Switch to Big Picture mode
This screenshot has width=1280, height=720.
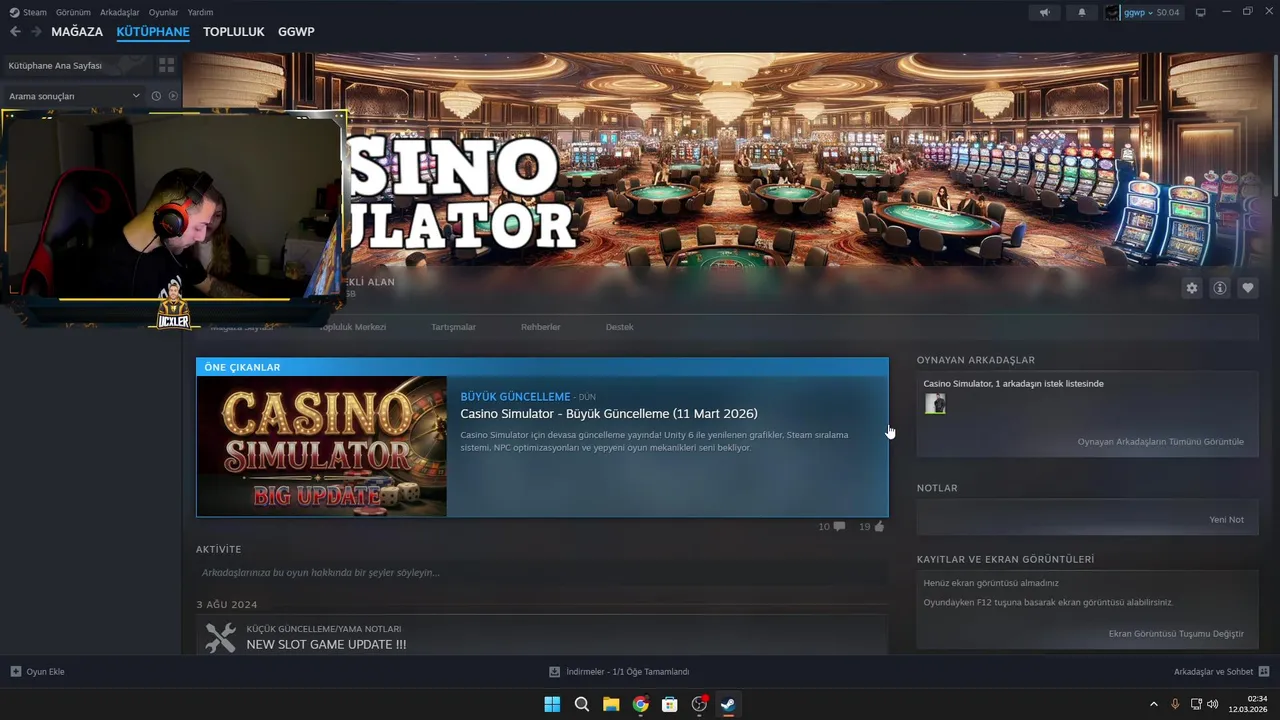(1201, 12)
